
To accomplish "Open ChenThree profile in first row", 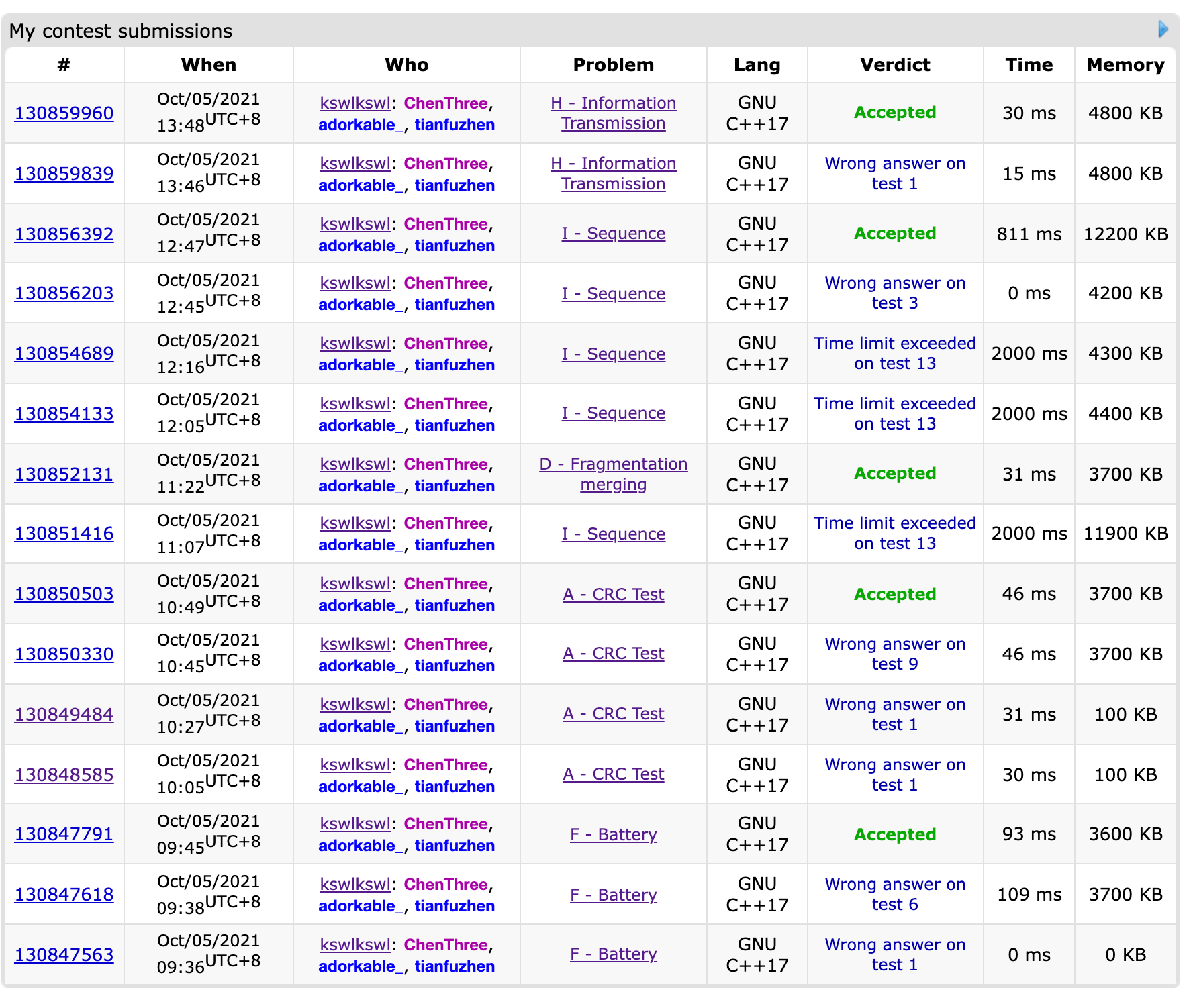I will pyautogui.click(x=446, y=103).
